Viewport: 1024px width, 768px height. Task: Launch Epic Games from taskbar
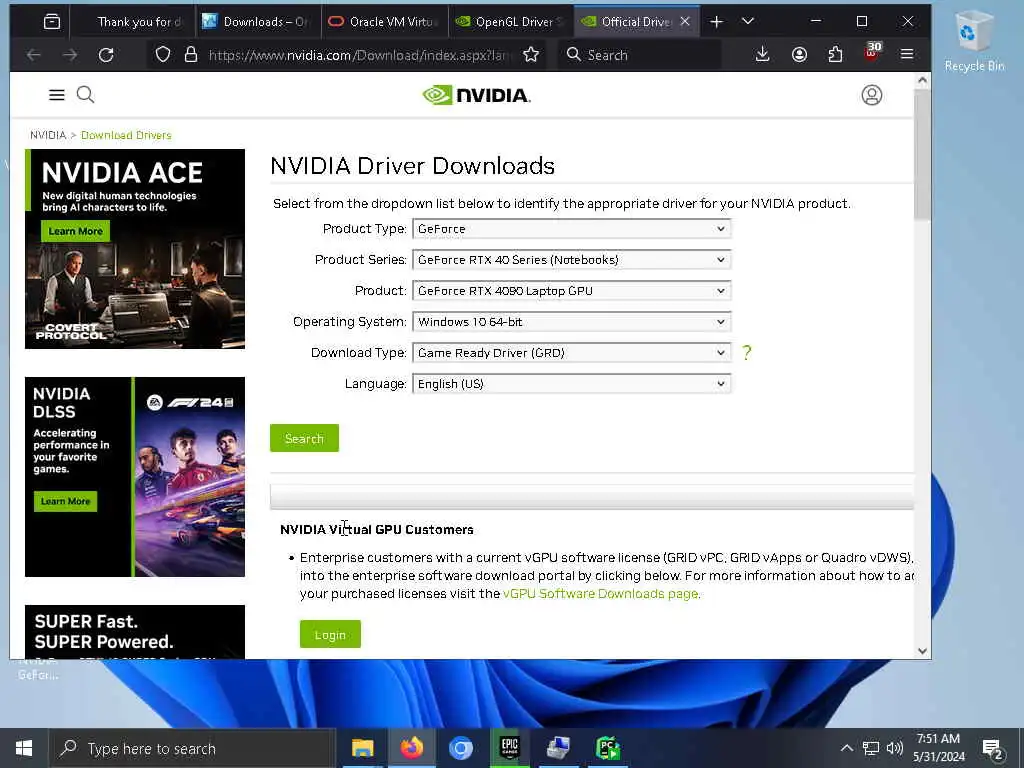[x=509, y=748]
